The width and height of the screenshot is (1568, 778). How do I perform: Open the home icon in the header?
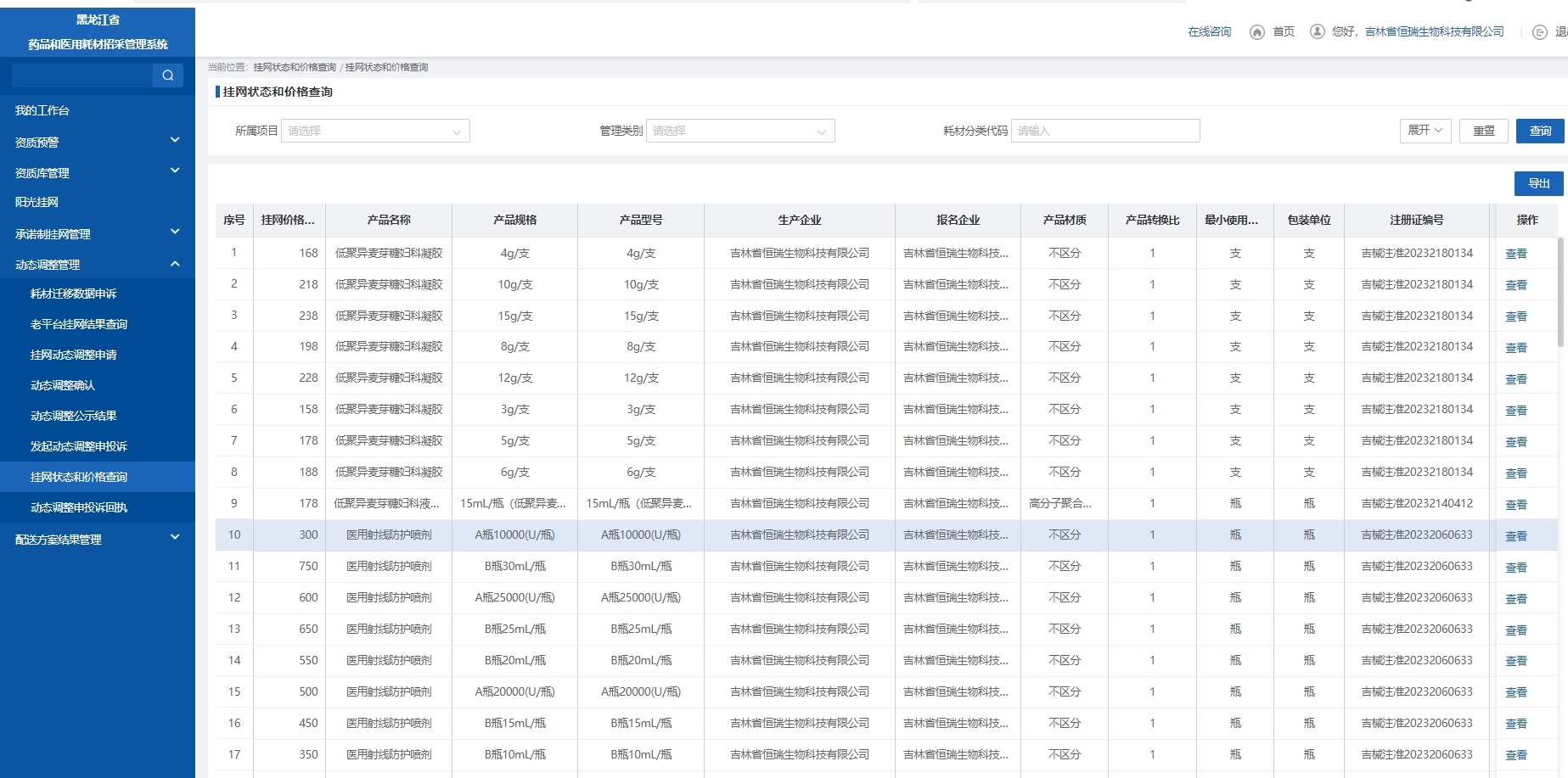(x=1257, y=32)
